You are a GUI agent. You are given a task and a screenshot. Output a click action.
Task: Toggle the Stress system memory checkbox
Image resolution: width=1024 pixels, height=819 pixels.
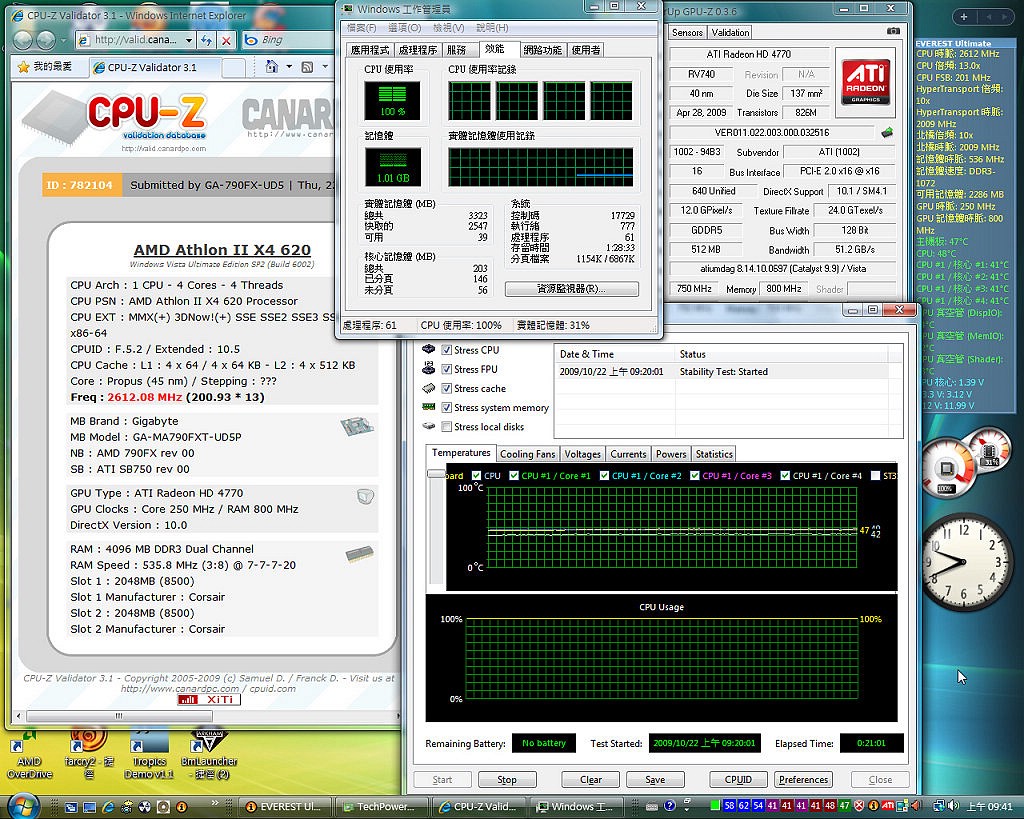447,408
